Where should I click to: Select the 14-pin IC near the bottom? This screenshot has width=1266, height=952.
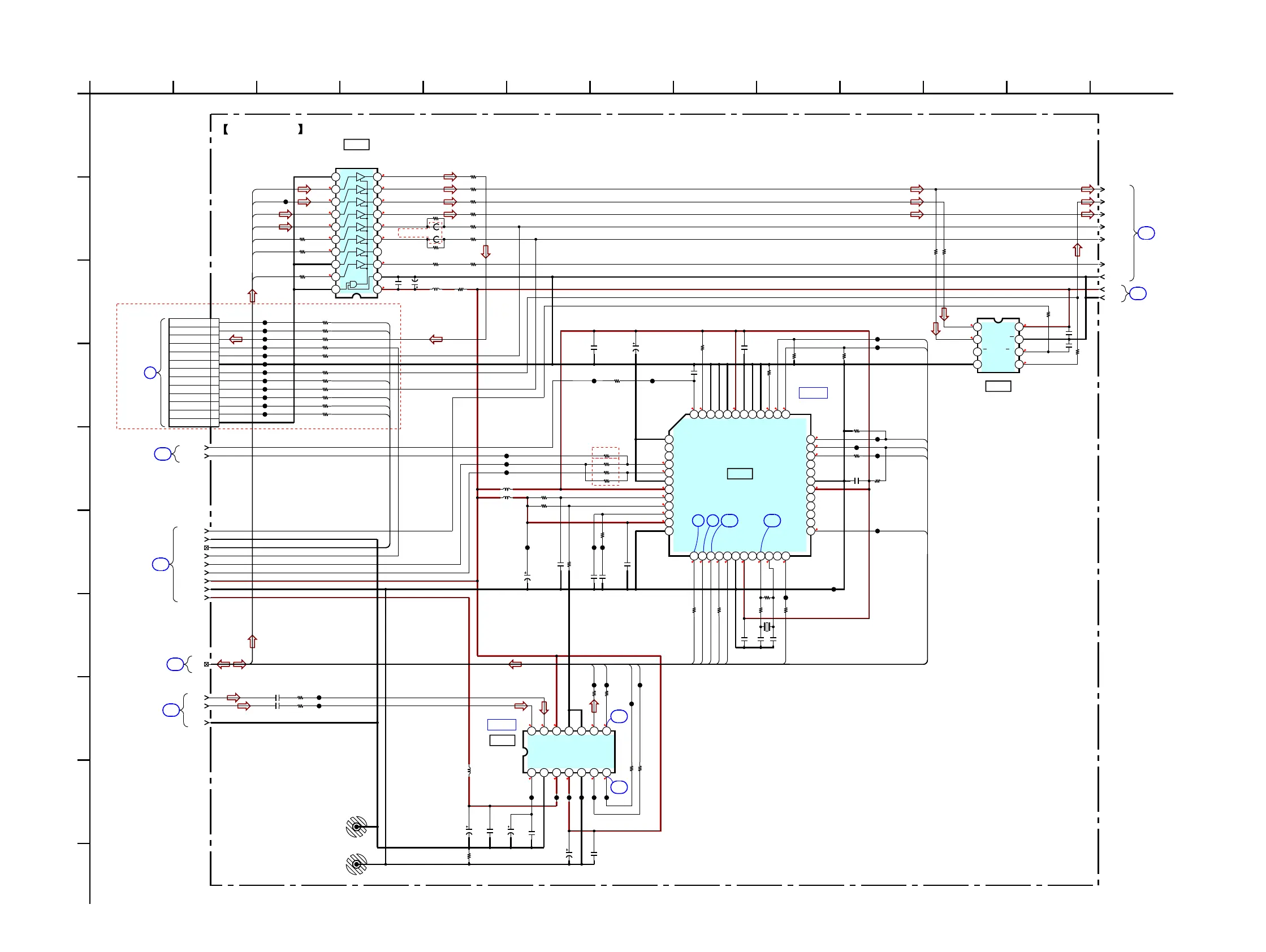(568, 752)
